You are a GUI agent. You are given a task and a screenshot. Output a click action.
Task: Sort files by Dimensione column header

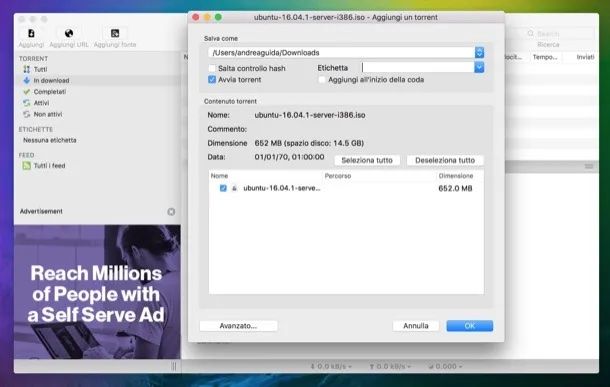tap(456, 176)
